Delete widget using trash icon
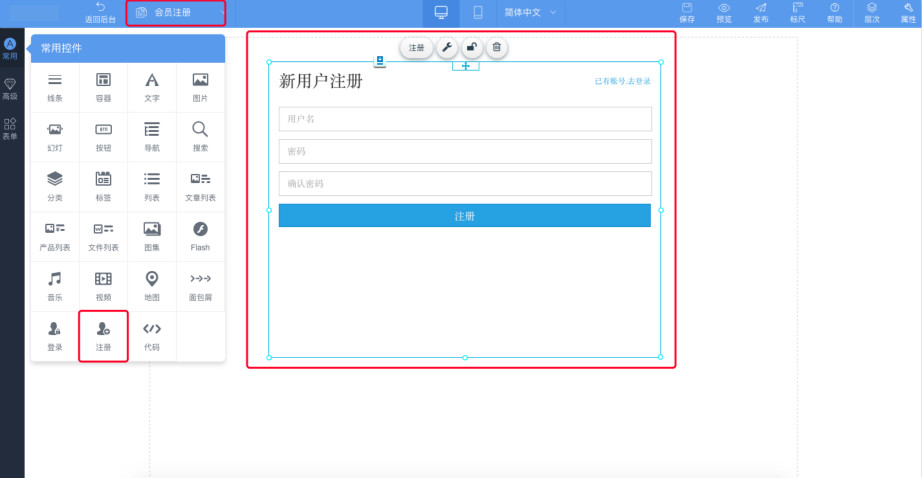Viewport: 922px width, 478px height. 497,47
